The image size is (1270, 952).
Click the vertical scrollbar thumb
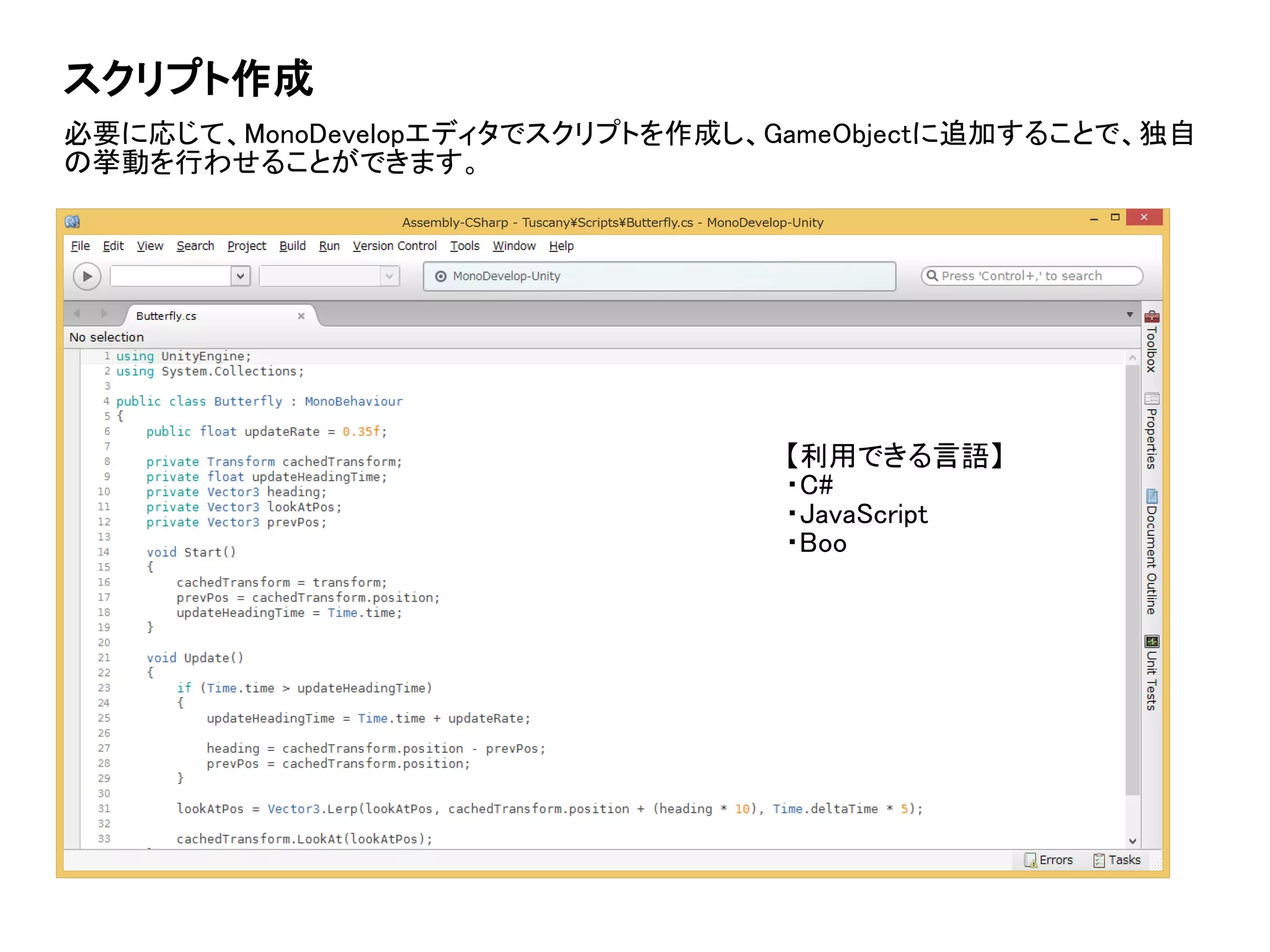1132,580
